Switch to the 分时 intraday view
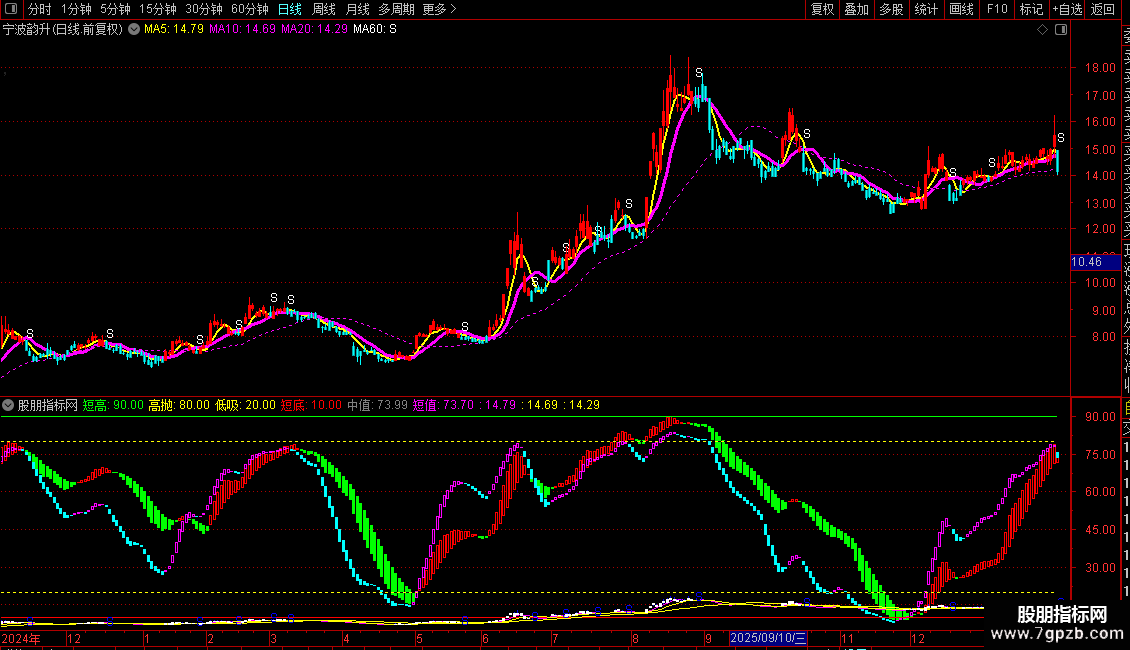 [x=39, y=9]
